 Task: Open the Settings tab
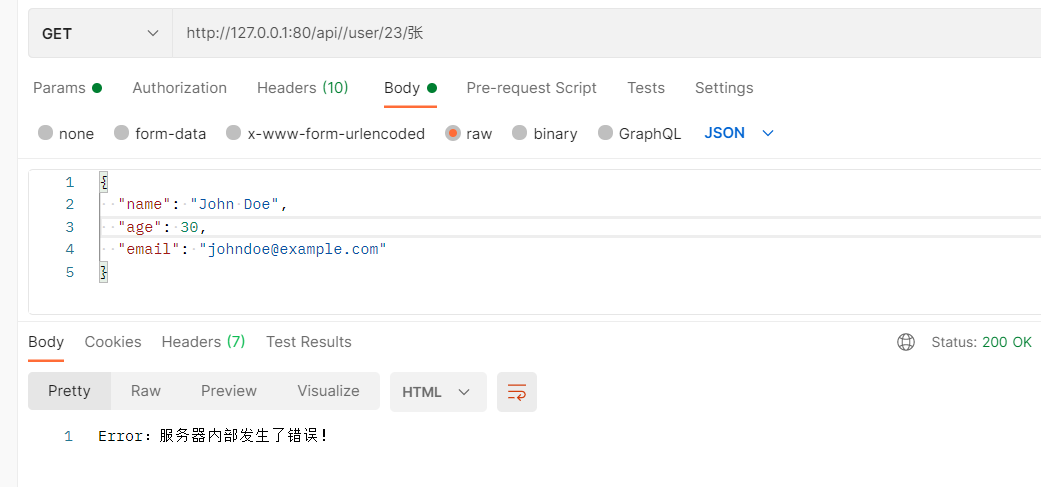pyautogui.click(x=724, y=88)
